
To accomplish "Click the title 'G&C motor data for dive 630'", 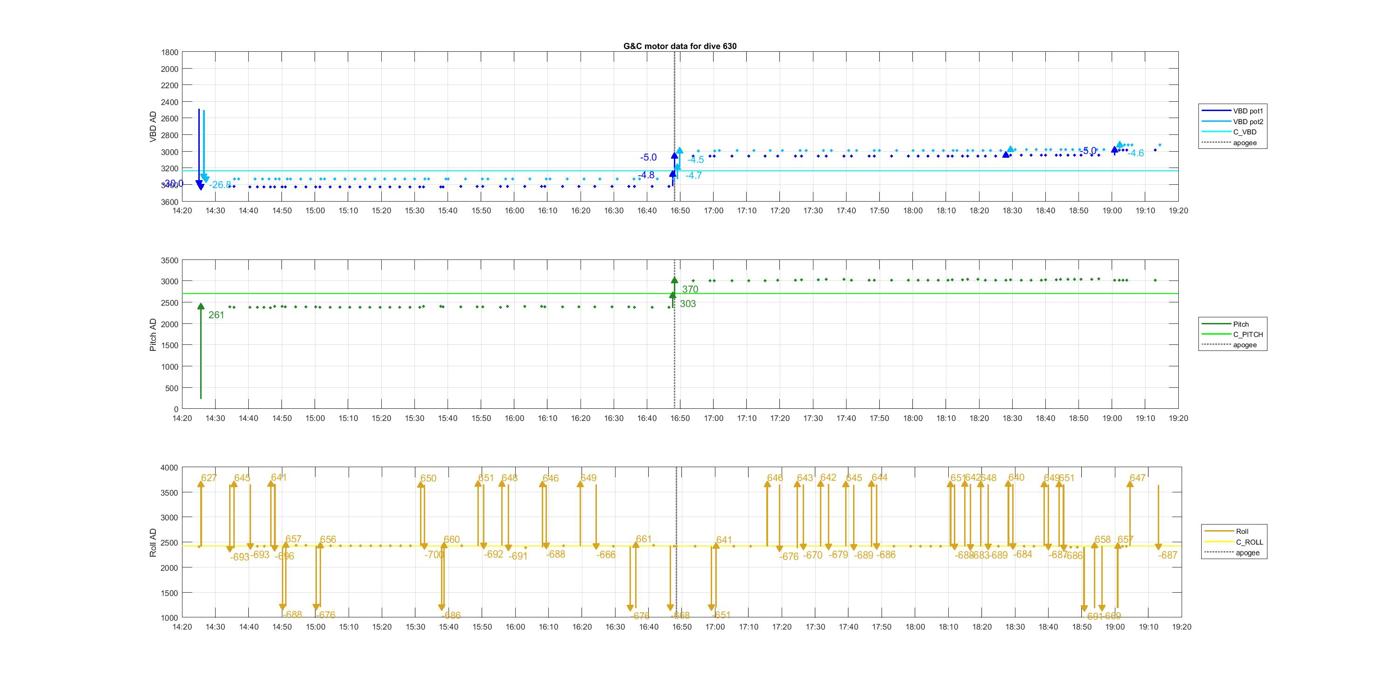I will (680, 46).
